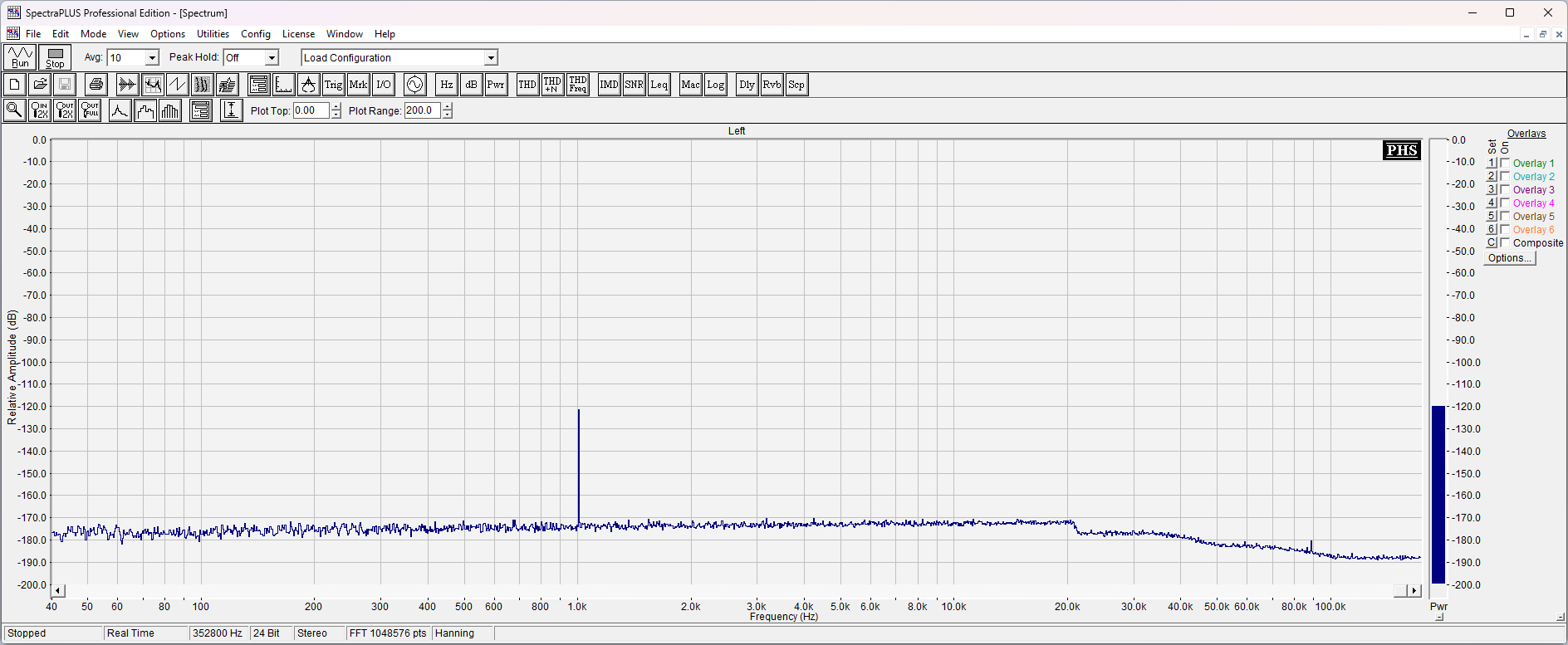The height and width of the screenshot is (645, 1568).
Task: Click the Stop analyzer button
Action: pyautogui.click(x=55, y=57)
